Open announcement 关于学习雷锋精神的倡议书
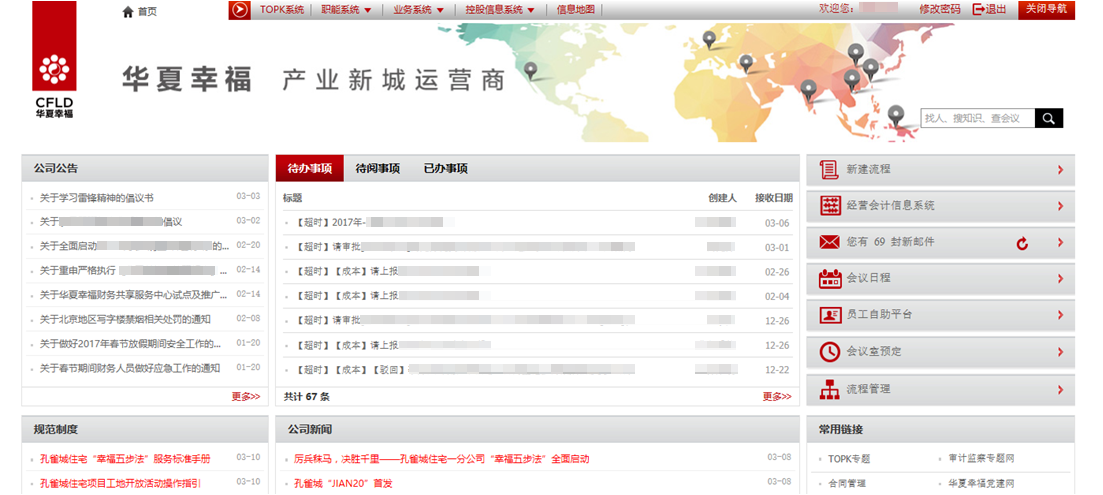1103x495 pixels. [96, 198]
